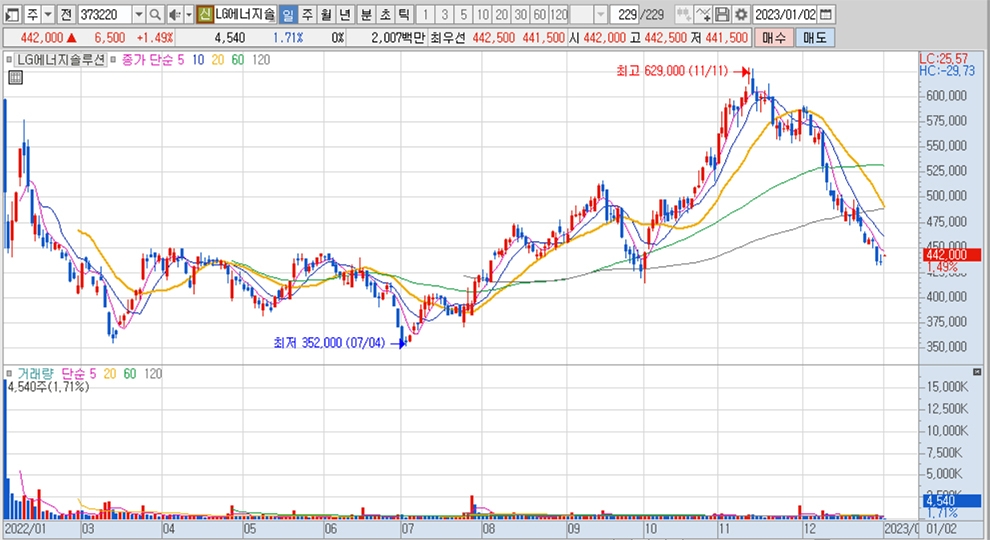Click the small square before 거래량 legend
Viewport: 990px width, 540px height.
[x=9, y=373]
